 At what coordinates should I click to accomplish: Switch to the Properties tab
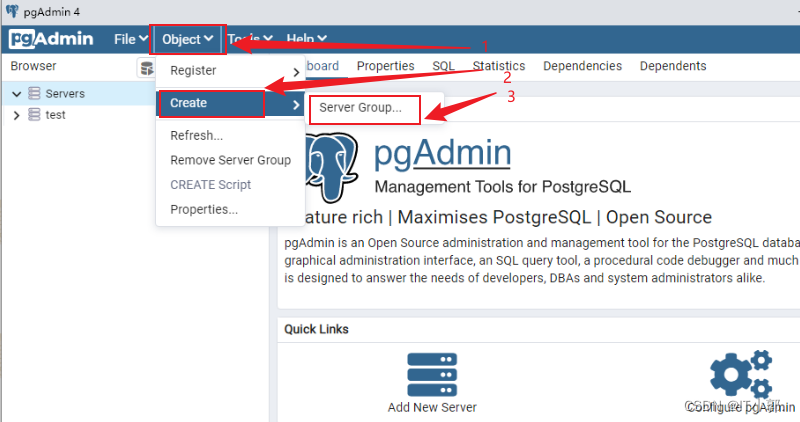coord(385,66)
